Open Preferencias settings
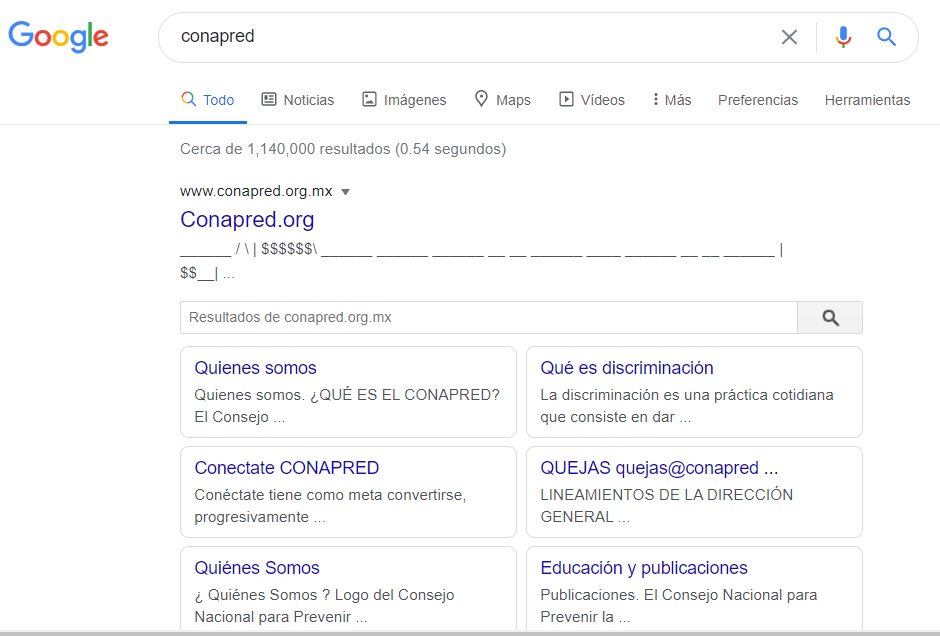940x636 pixels. point(758,100)
